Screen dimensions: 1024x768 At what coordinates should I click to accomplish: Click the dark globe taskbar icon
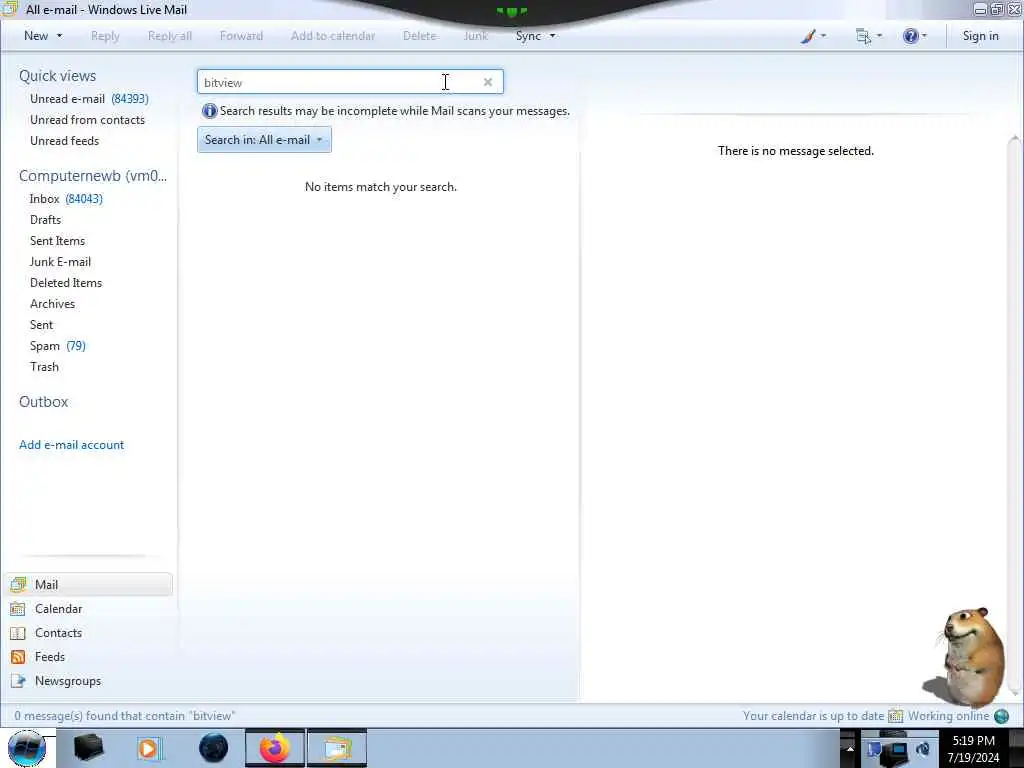pyautogui.click(x=214, y=748)
